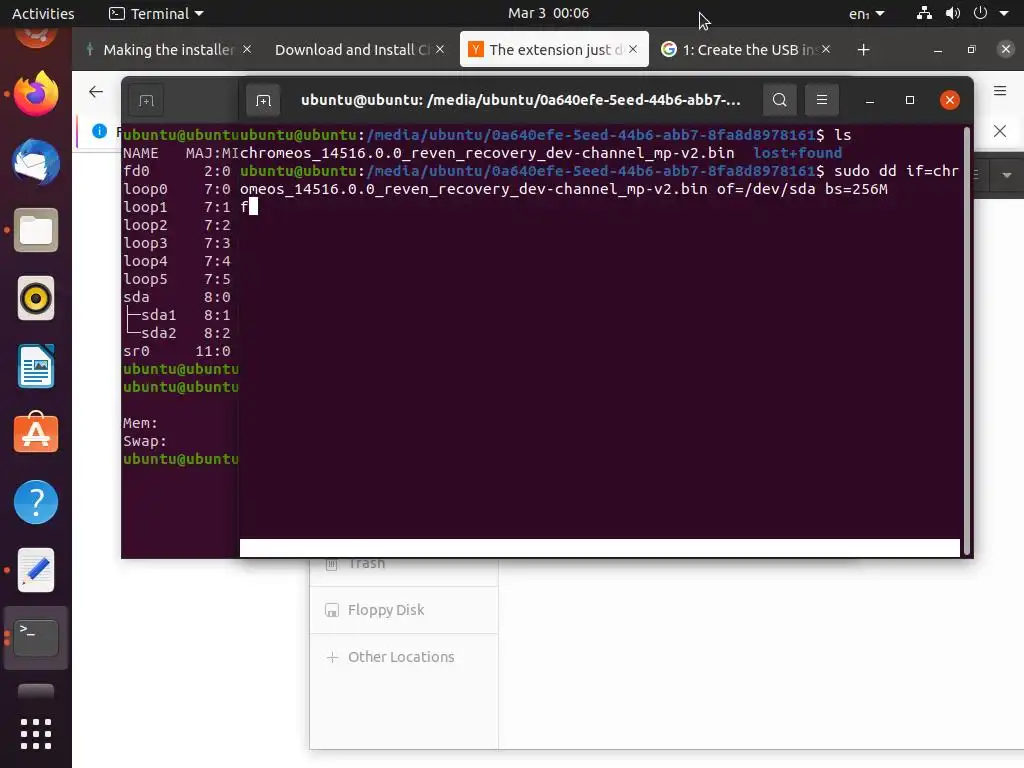Open the terminal hamburger menu
1024x768 pixels.
point(822,100)
